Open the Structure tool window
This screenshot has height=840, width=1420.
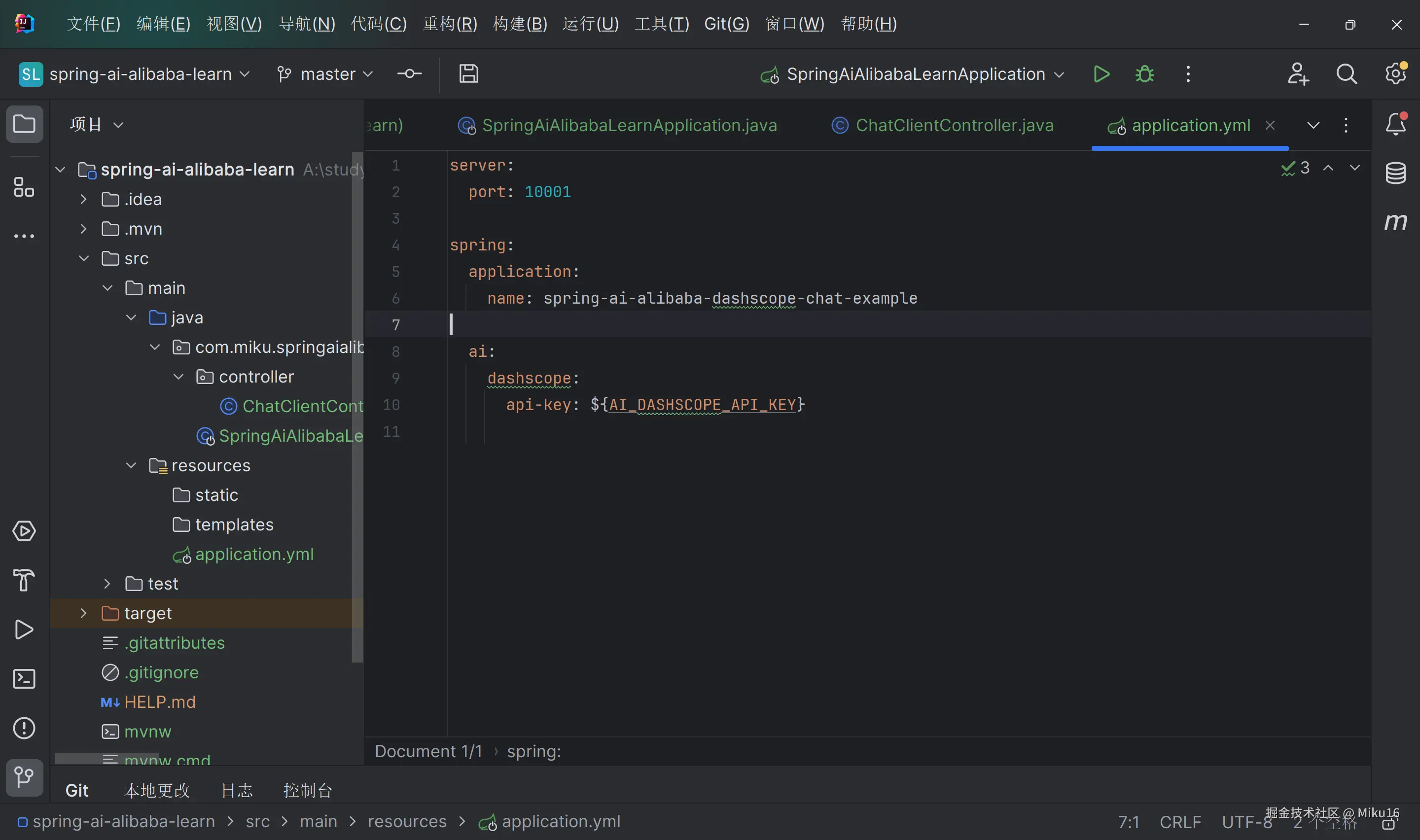tap(24, 187)
